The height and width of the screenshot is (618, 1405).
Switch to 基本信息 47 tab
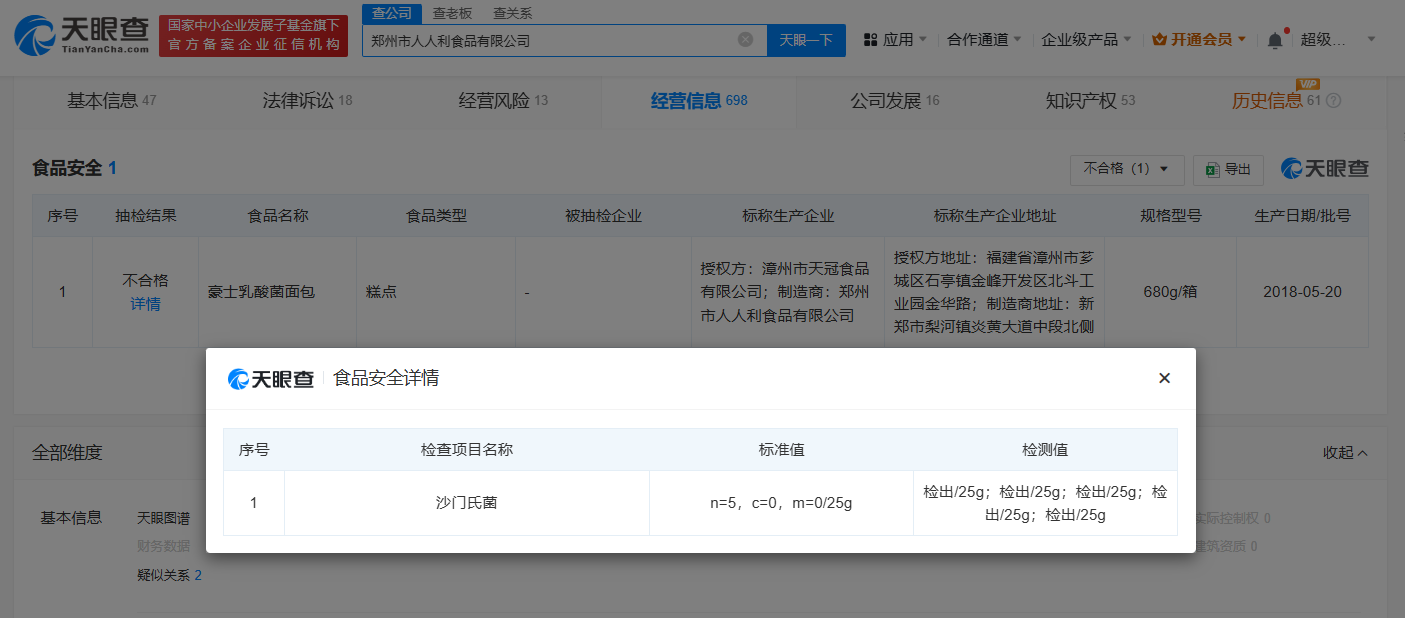point(112,101)
